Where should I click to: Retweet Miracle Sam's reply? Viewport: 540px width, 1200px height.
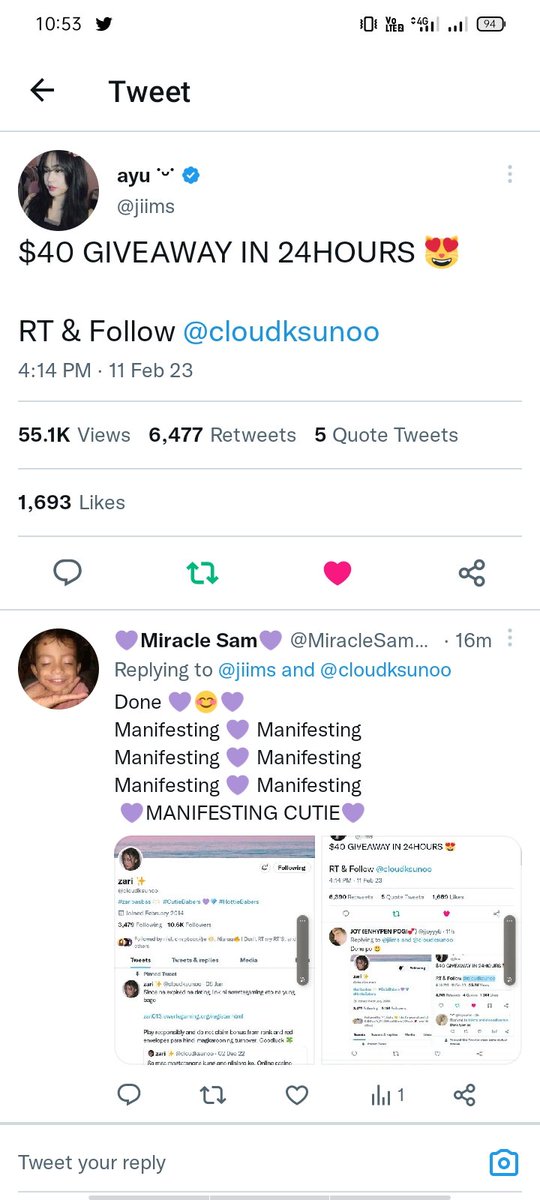tap(213, 1096)
